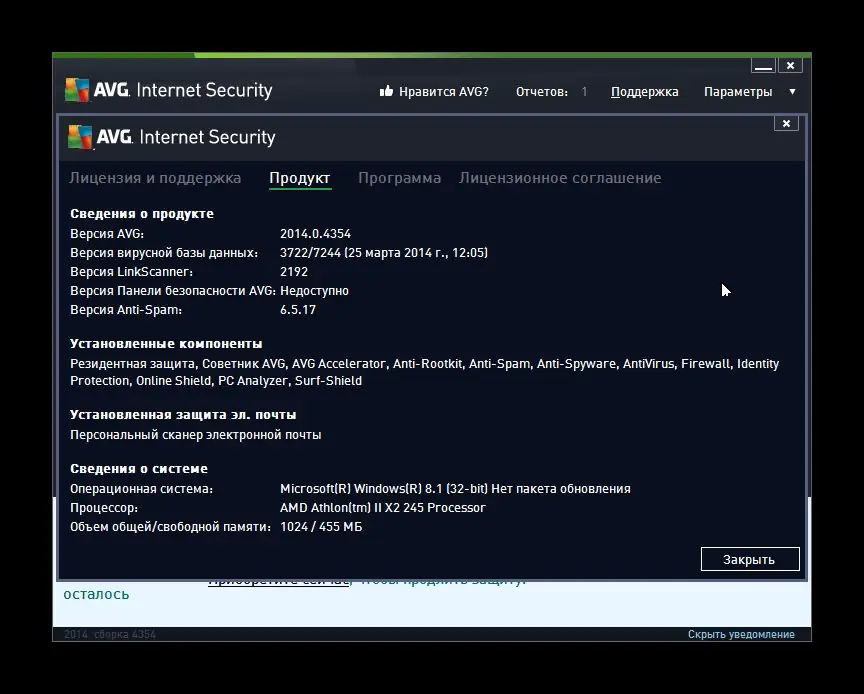864x694 pixels.
Task: Switch to the Программа tab
Action: click(x=399, y=177)
